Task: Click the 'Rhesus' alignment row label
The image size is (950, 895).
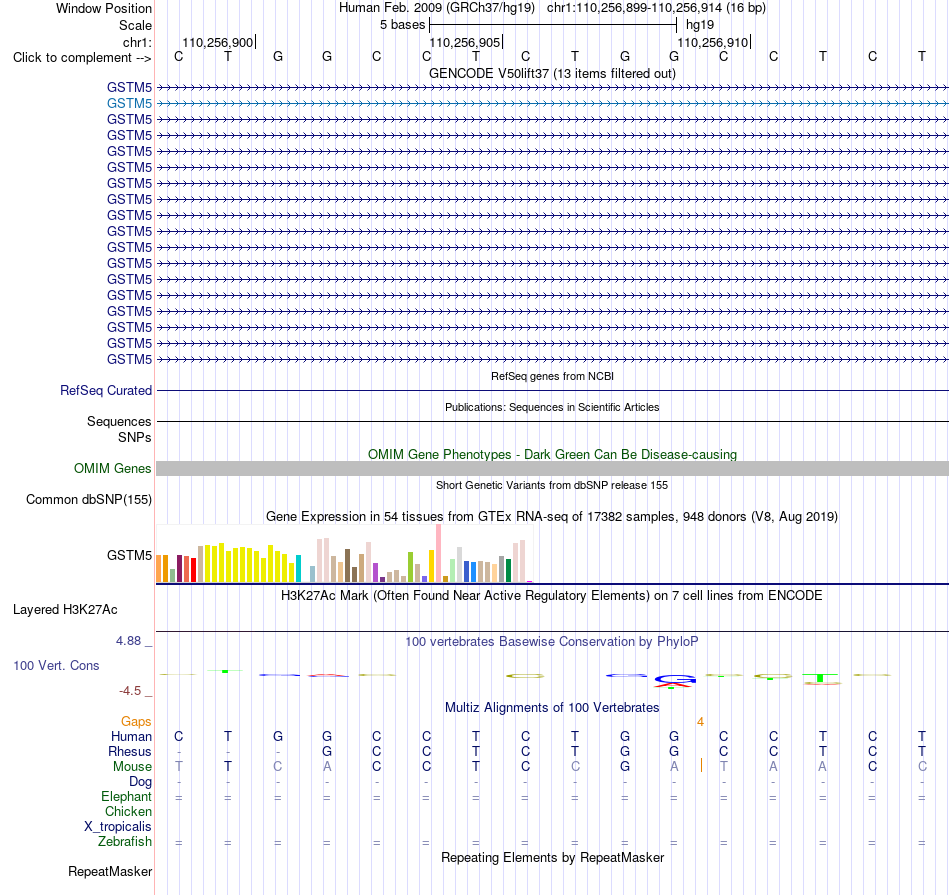Action: pyautogui.click(x=130, y=751)
